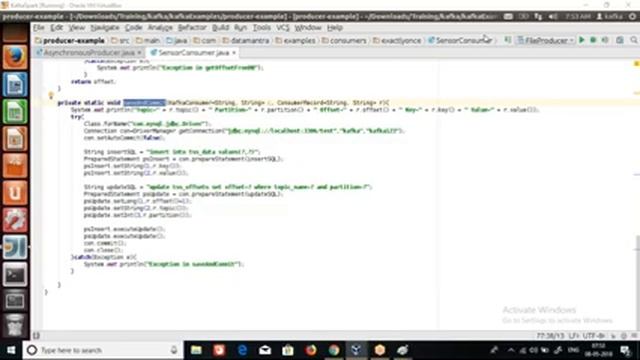Click the SensorConsumer breadcrumb class

tap(460, 40)
